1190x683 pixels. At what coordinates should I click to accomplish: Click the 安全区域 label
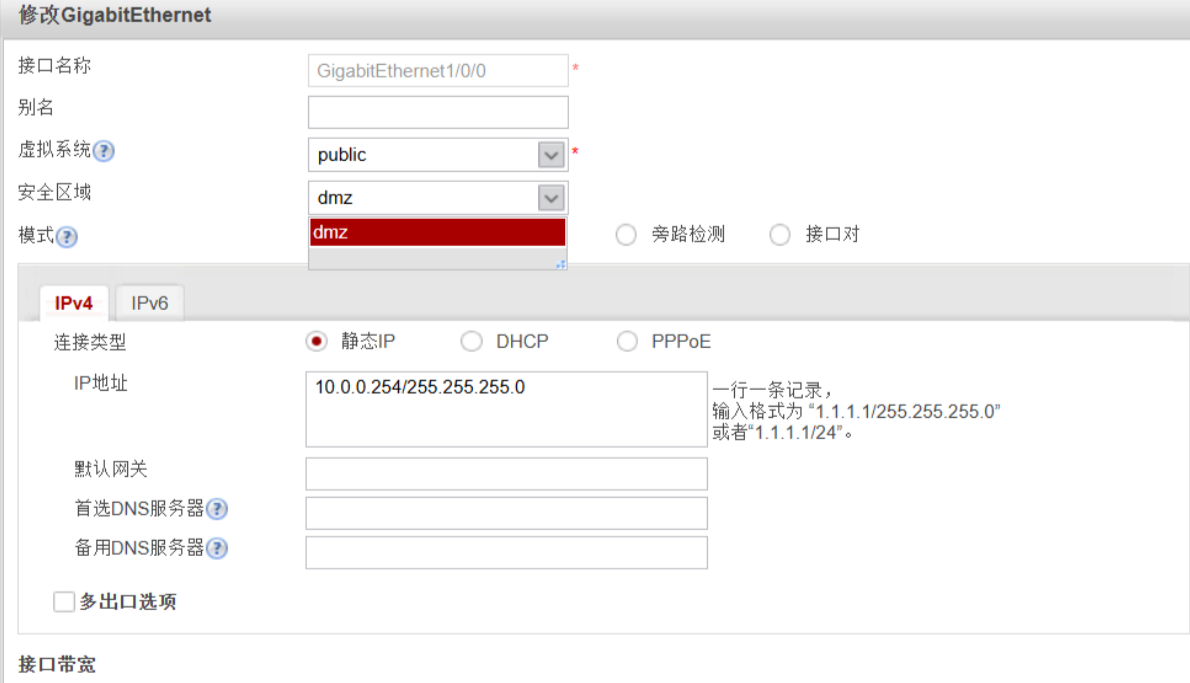(x=55, y=193)
